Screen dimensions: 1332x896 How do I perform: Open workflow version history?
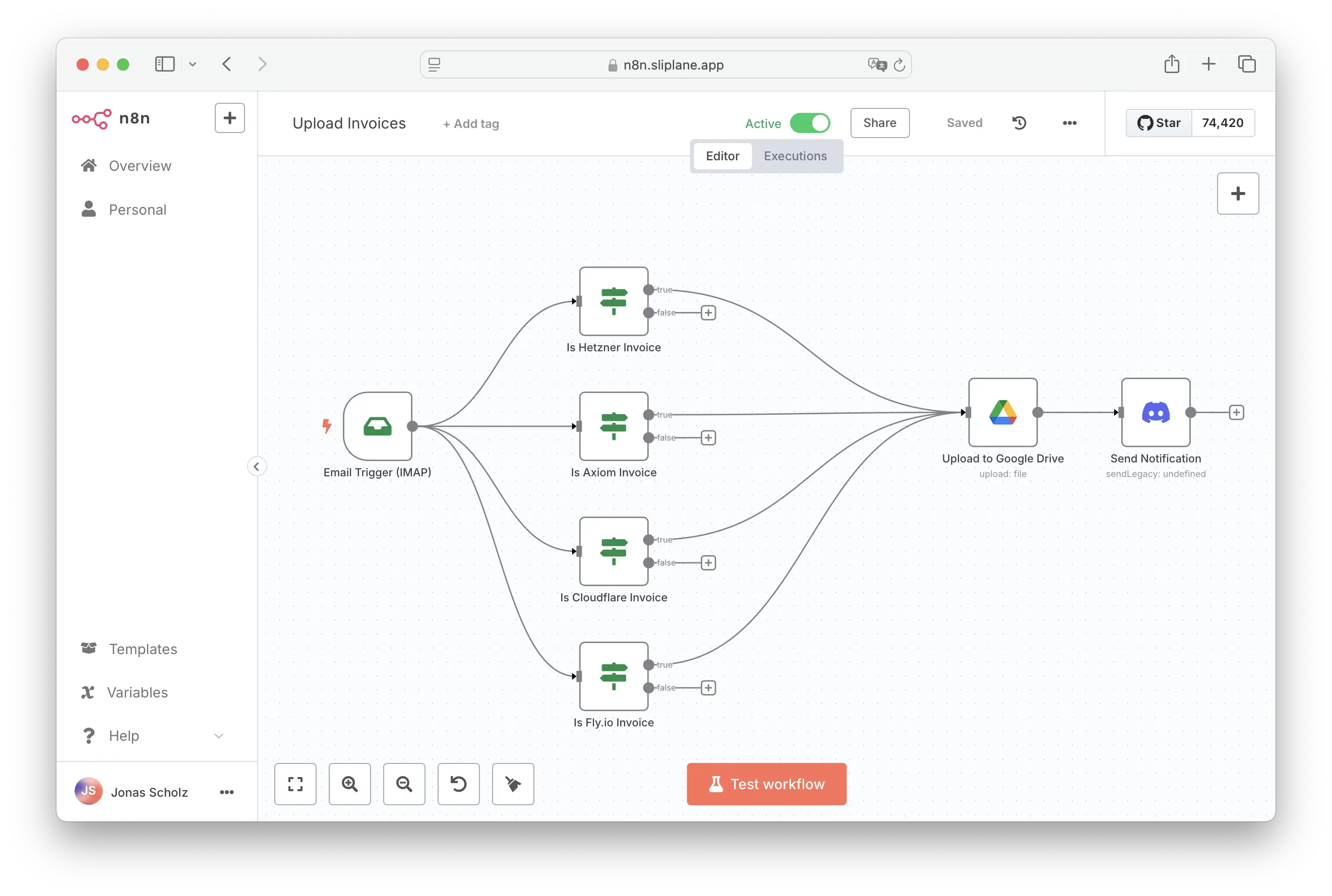click(1019, 123)
